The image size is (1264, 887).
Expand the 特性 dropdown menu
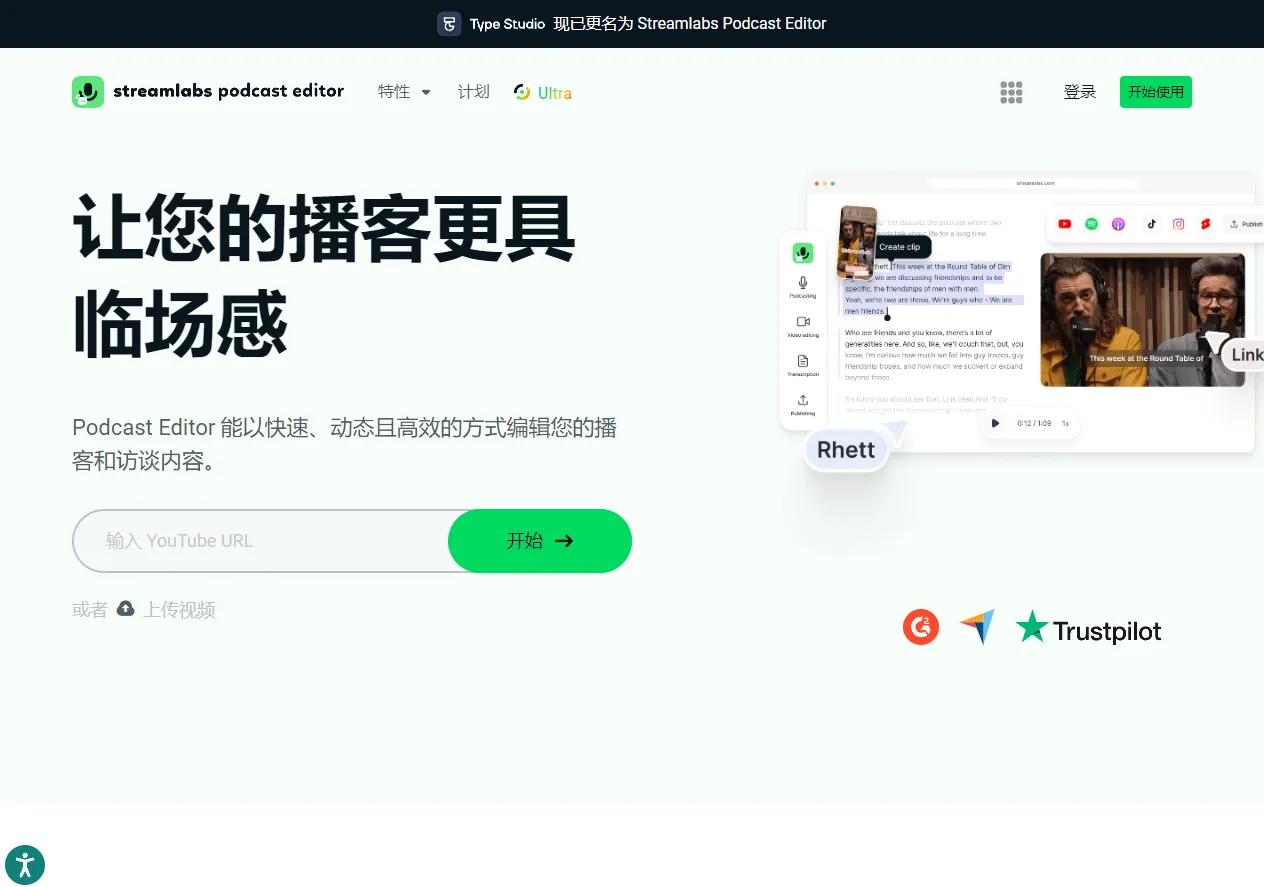tap(404, 92)
